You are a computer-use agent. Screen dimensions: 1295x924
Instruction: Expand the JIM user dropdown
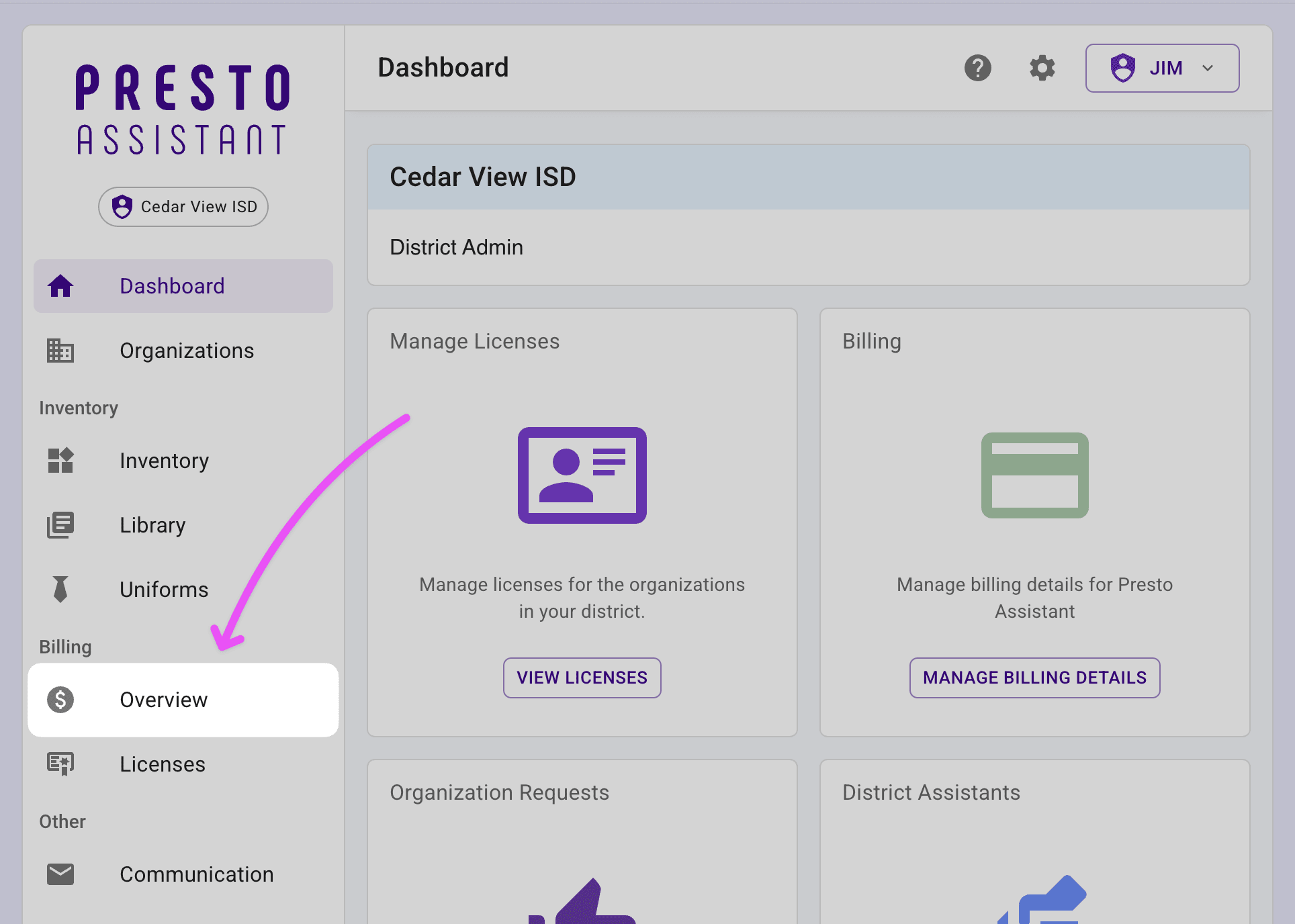[1162, 68]
